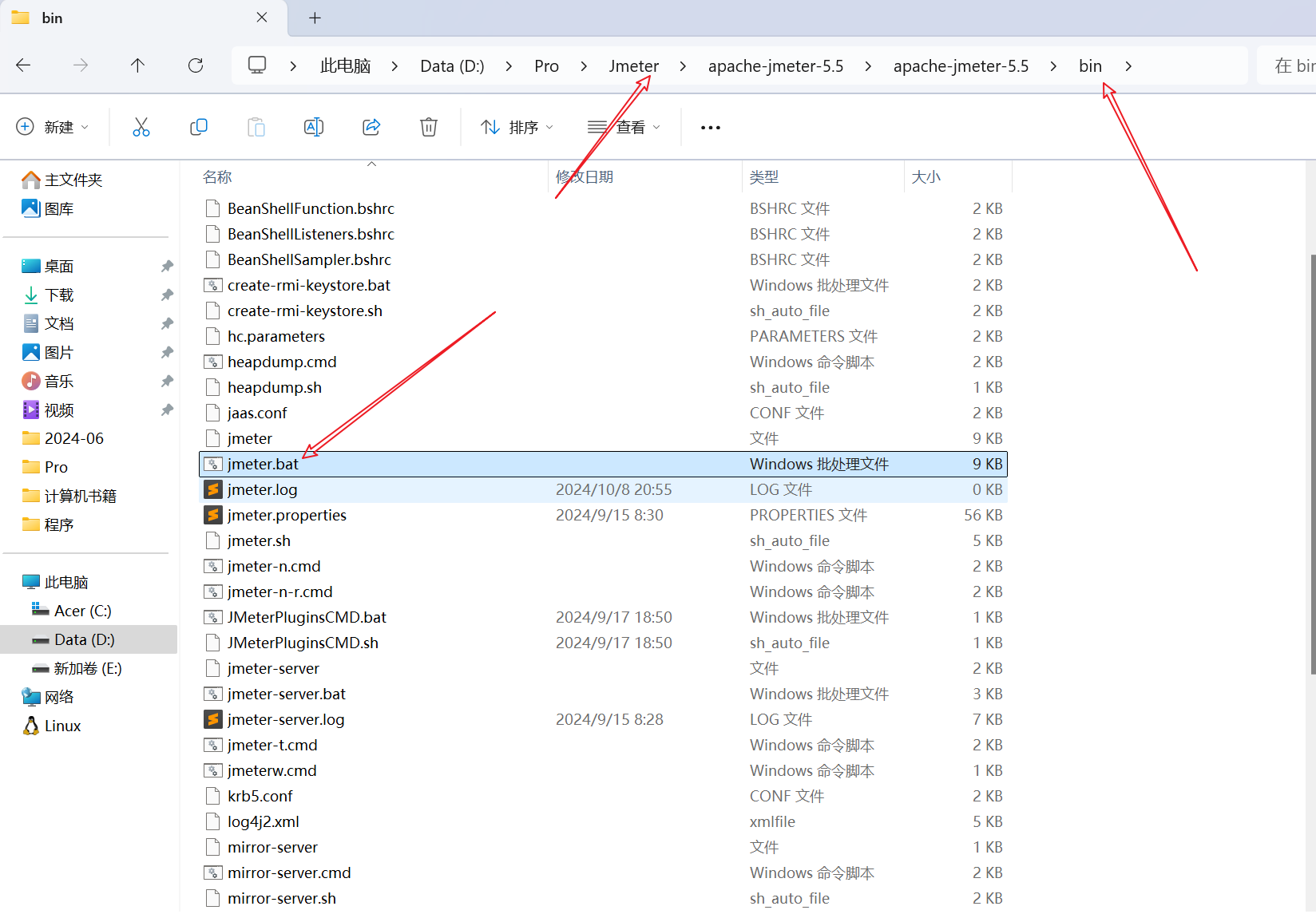Open a new tab with plus button
The width and height of the screenshot is (1316, 914).
pos(315,18)
